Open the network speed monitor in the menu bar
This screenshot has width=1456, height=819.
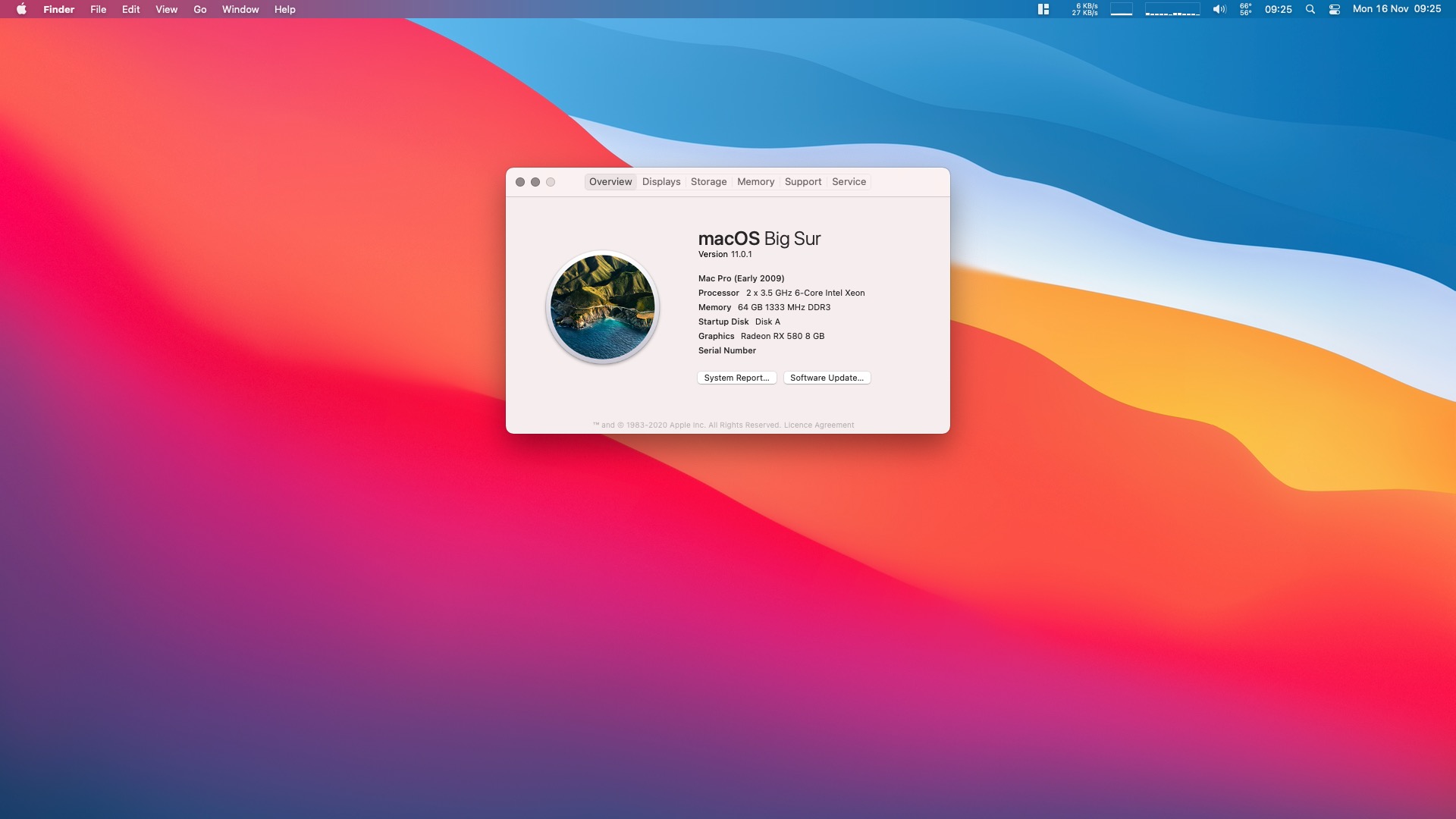(1084, 9)
